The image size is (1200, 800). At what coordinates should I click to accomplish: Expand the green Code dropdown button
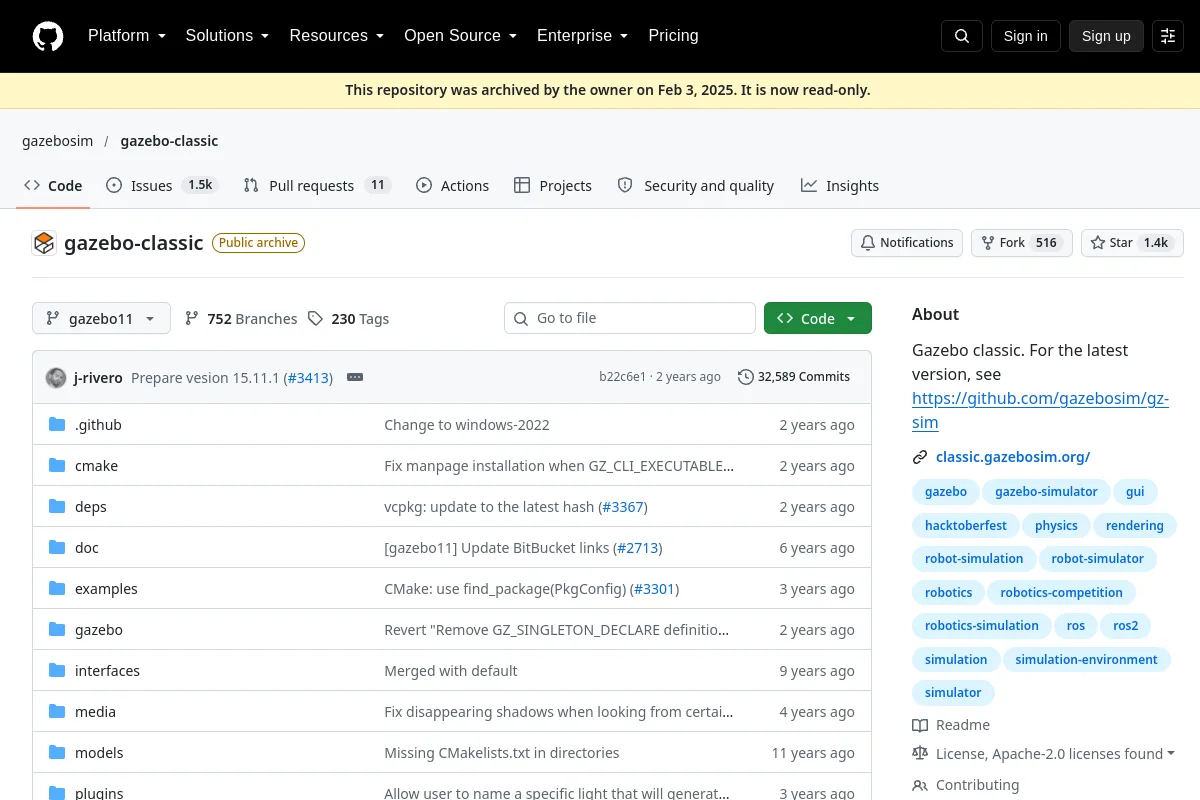pyautogui.click(x=818, y=318)
